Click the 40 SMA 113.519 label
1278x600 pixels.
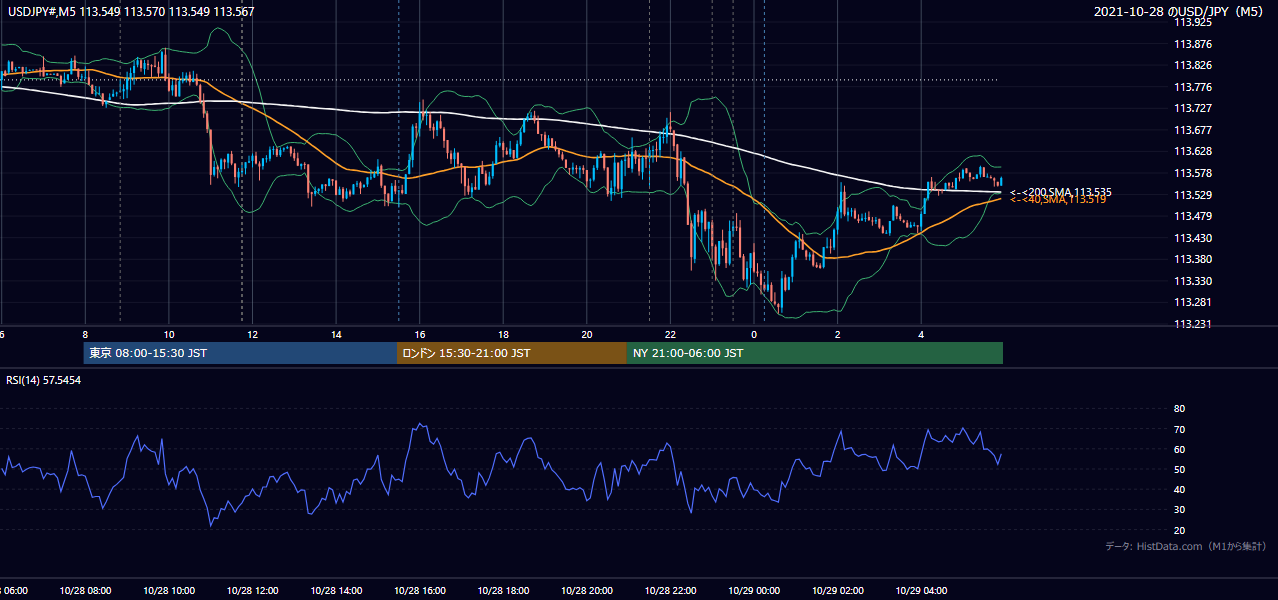[x=1058, y=200]
